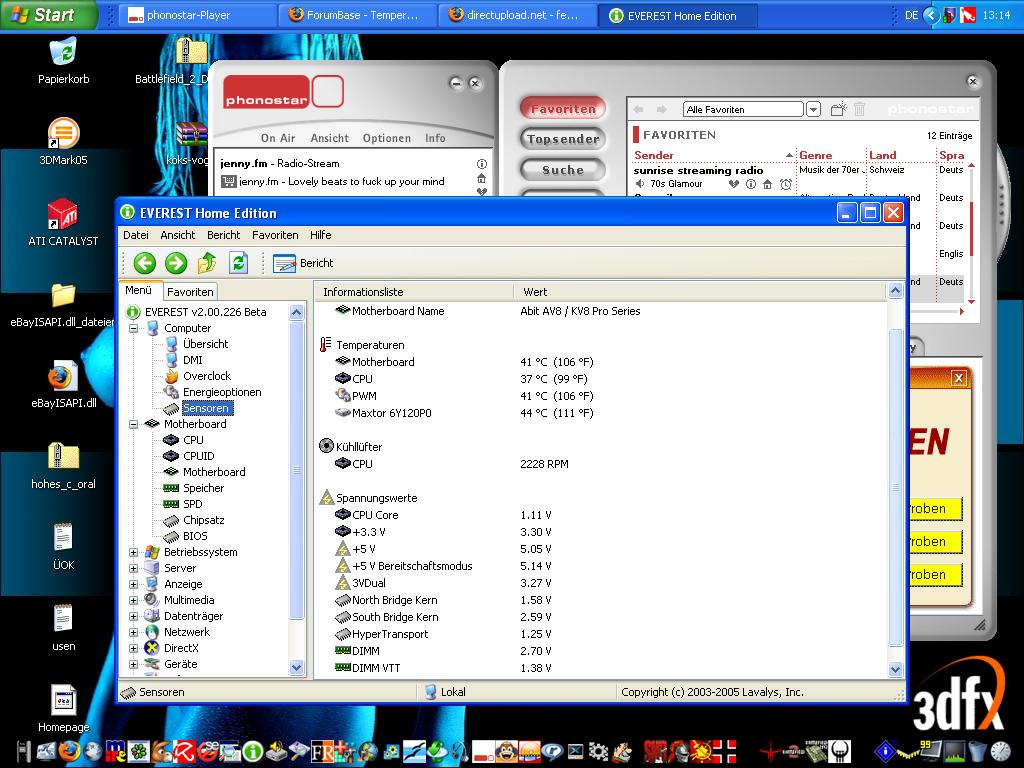The width and height of the screenshot is (1024, 768).
Task: Expand the Server tree node
Action: (x=134, y=568)
